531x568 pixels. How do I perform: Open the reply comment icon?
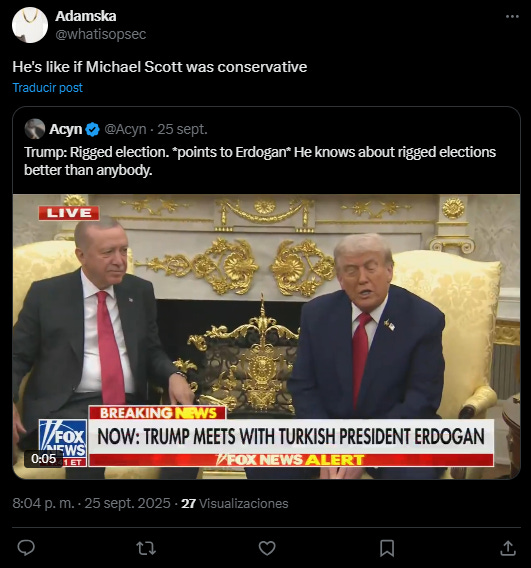26,548
